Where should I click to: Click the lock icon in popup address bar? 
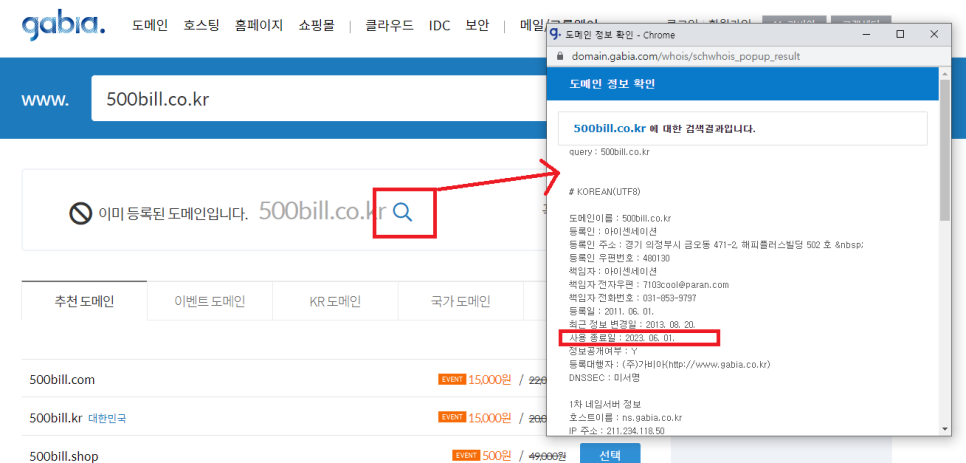(560, 56)
